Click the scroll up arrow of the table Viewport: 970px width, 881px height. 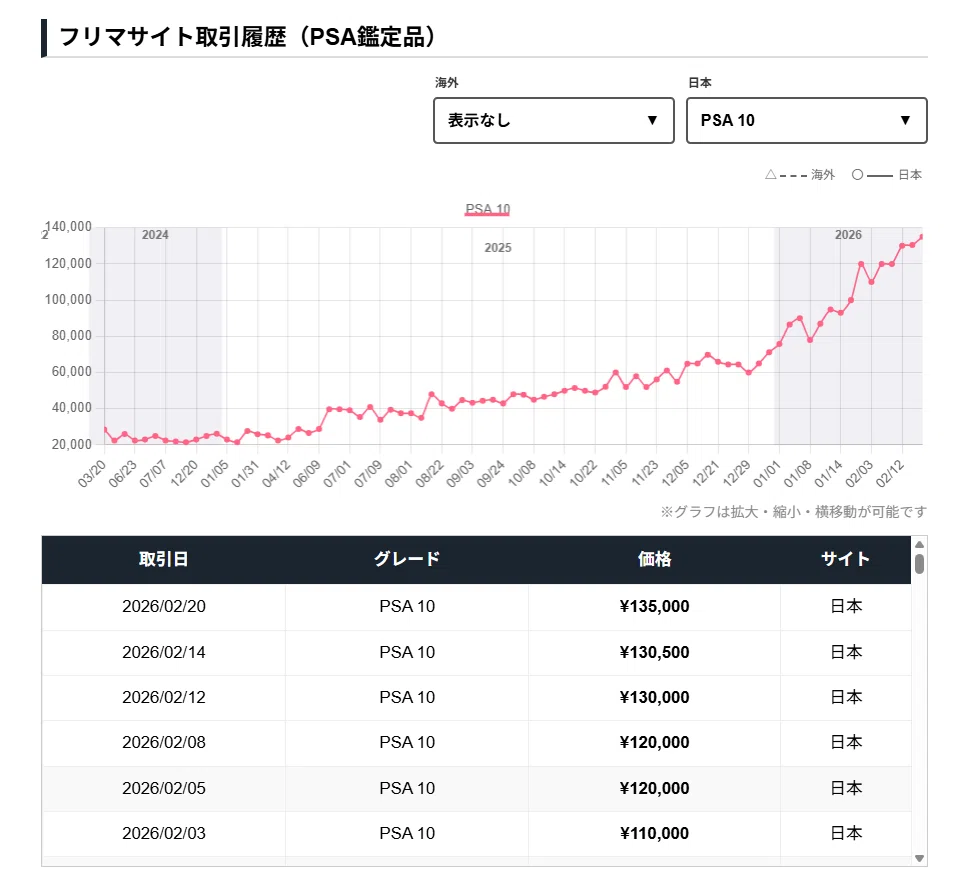coord(919,544)
